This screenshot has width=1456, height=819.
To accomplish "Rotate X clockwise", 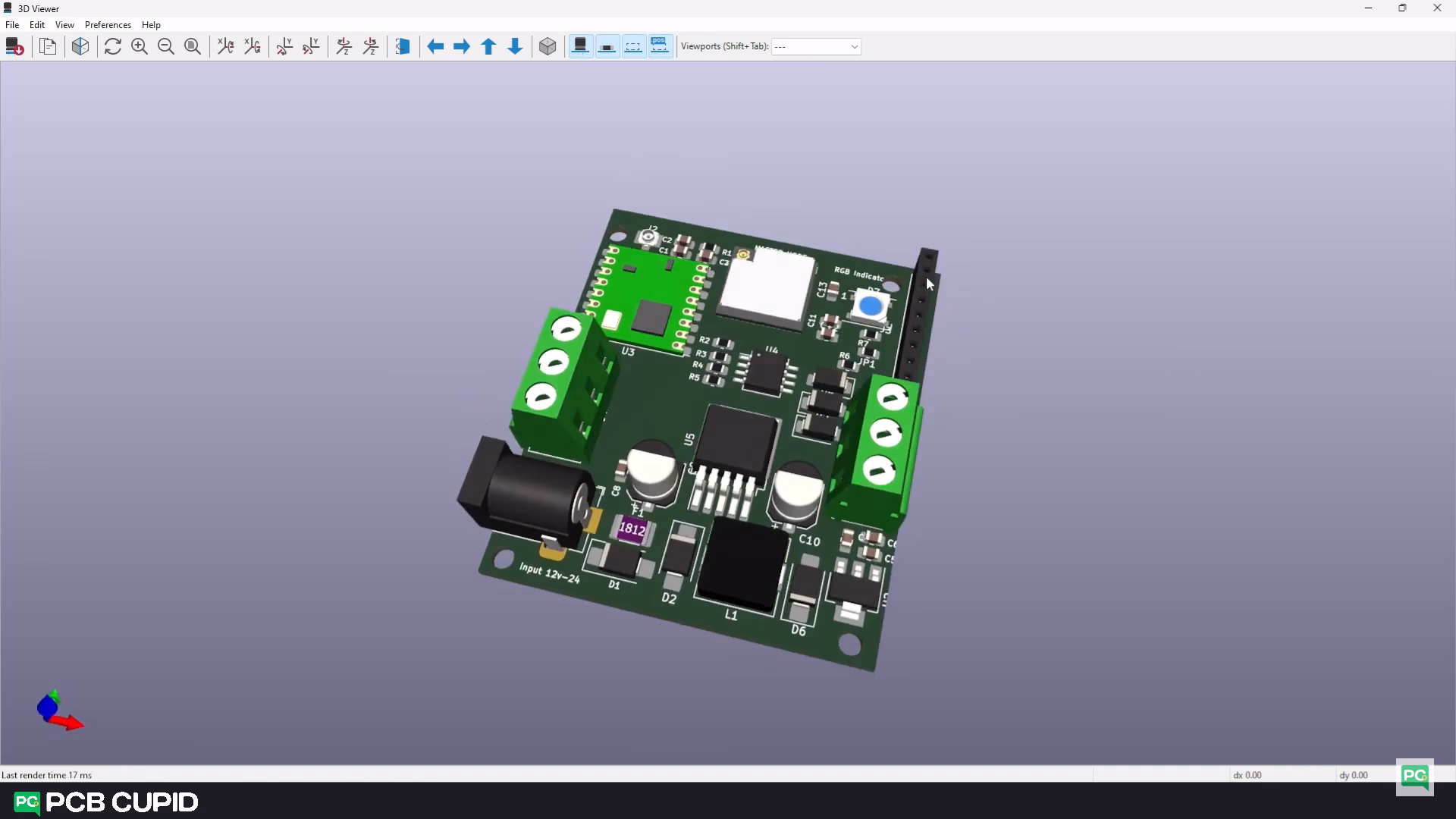I will 226,47.
